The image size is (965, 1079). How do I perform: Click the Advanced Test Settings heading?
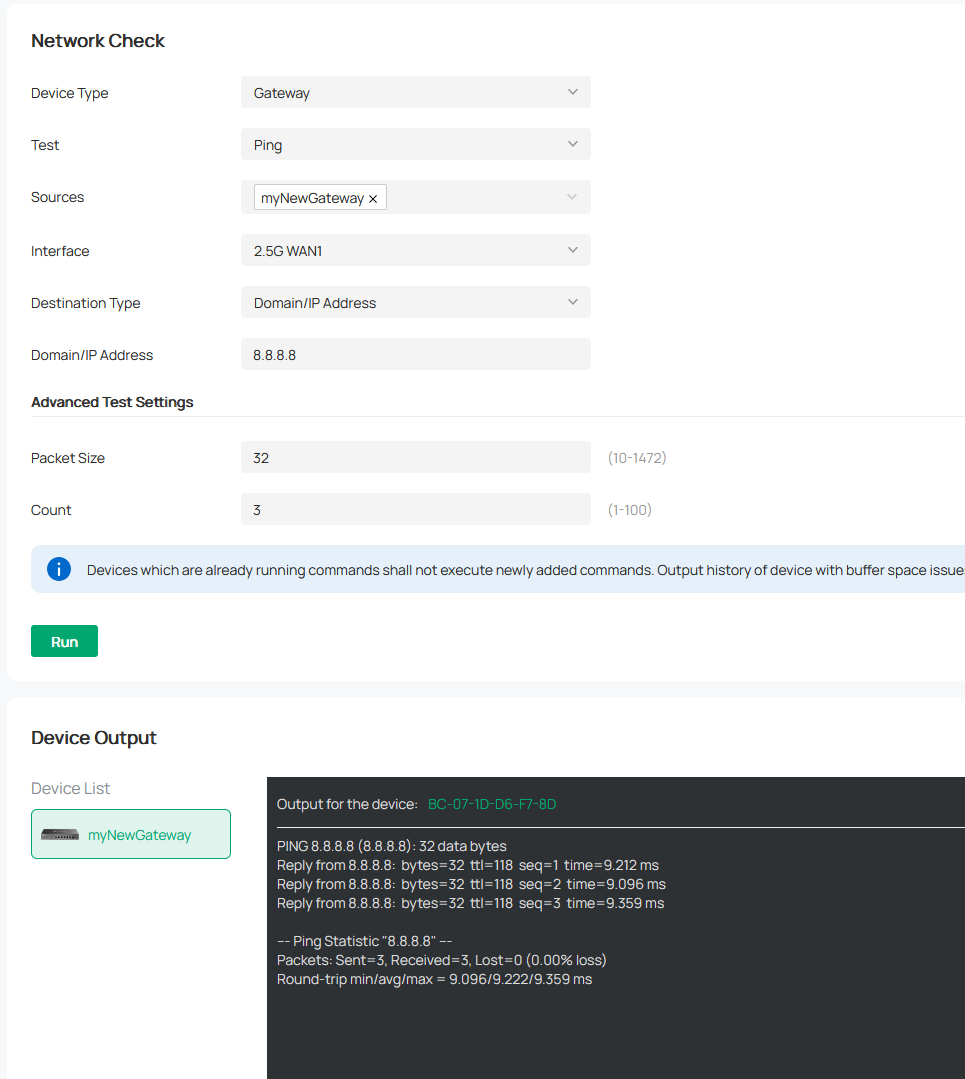click(112, 402)
